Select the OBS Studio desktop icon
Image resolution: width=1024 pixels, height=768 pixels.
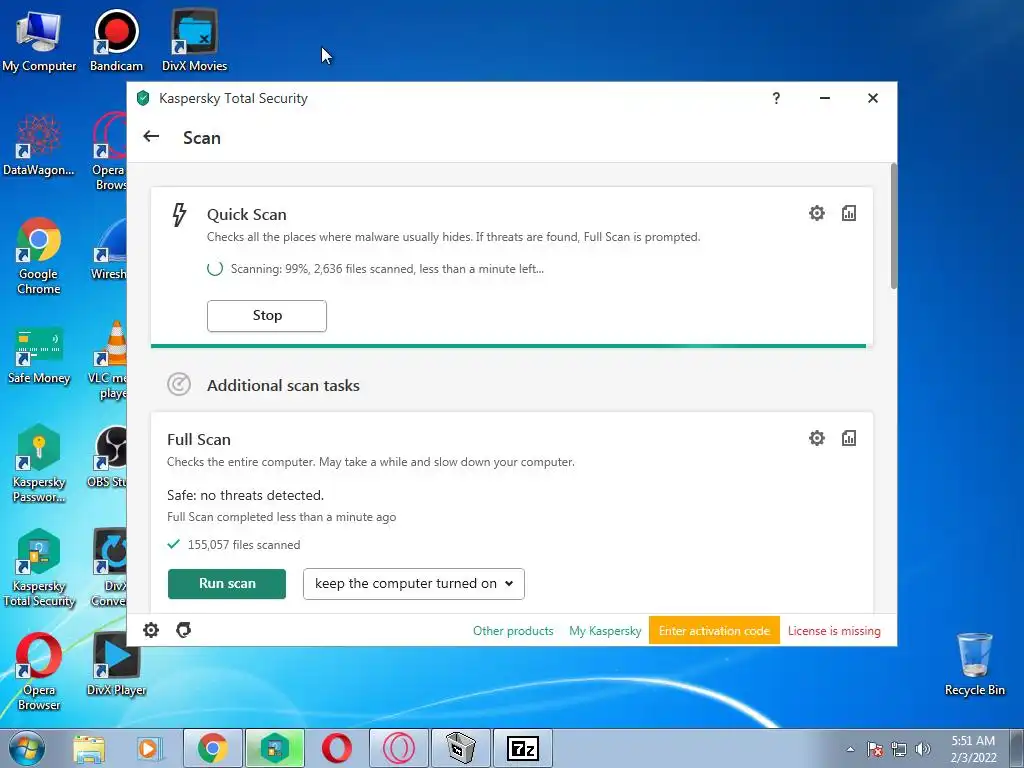pos(108,457)
